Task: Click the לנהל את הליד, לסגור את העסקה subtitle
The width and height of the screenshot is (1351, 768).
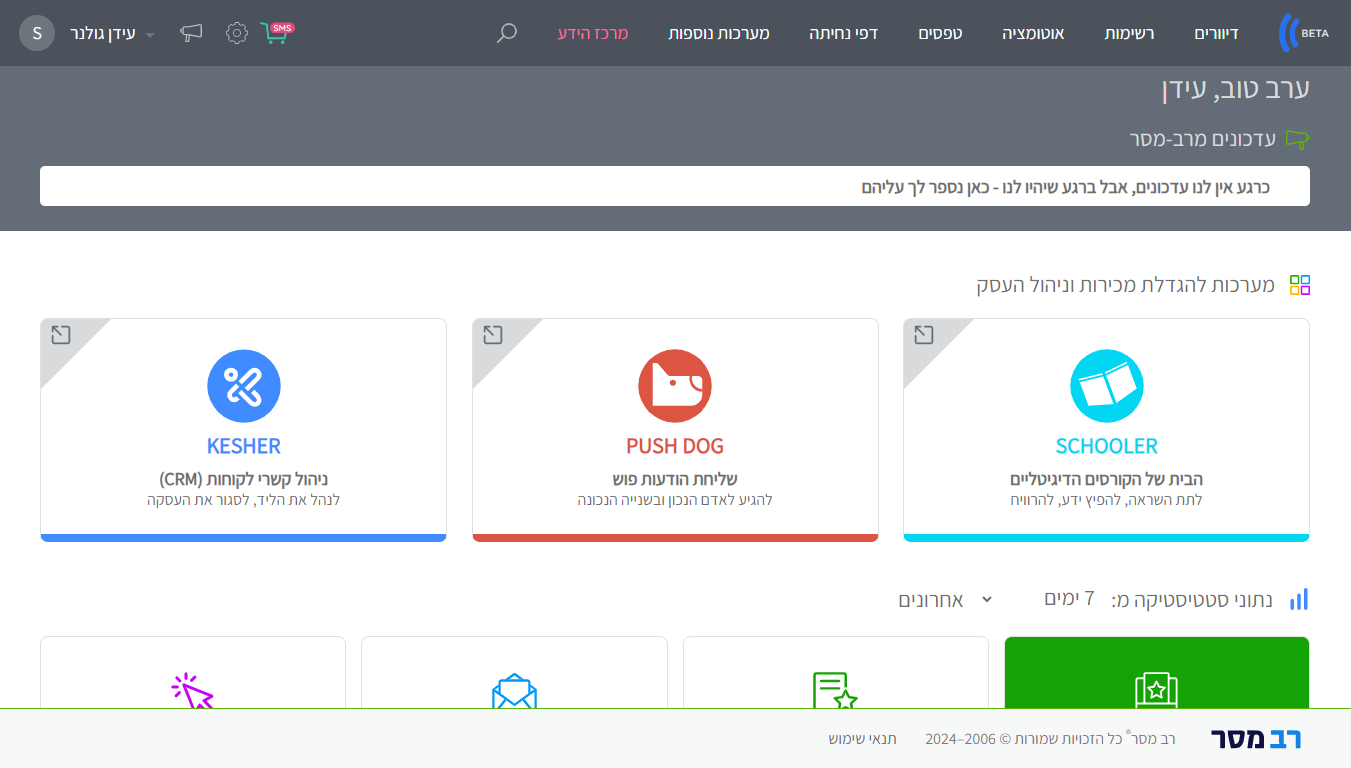Action: (244, 500)
